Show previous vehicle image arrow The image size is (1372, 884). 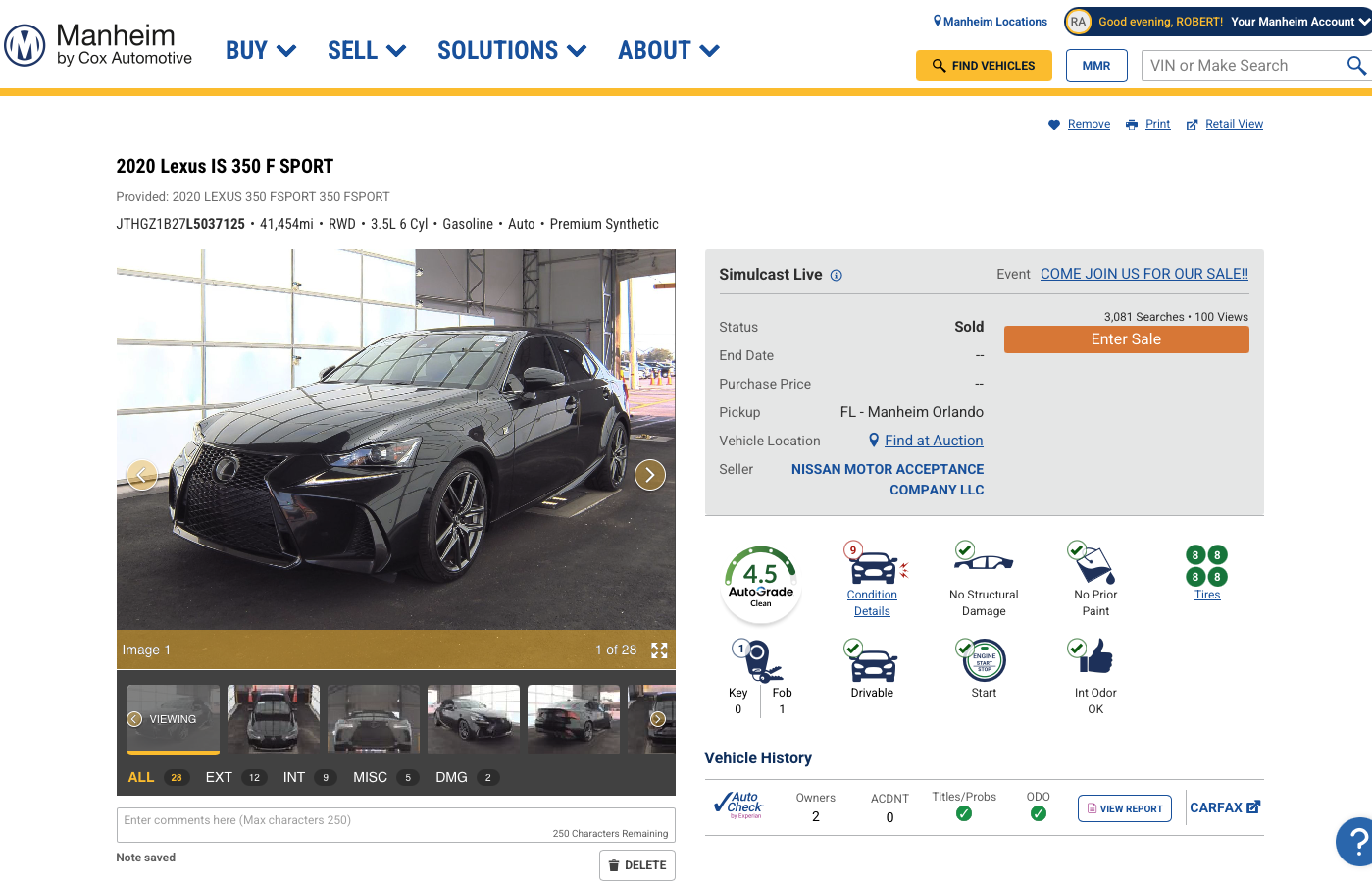pos(142,475)
